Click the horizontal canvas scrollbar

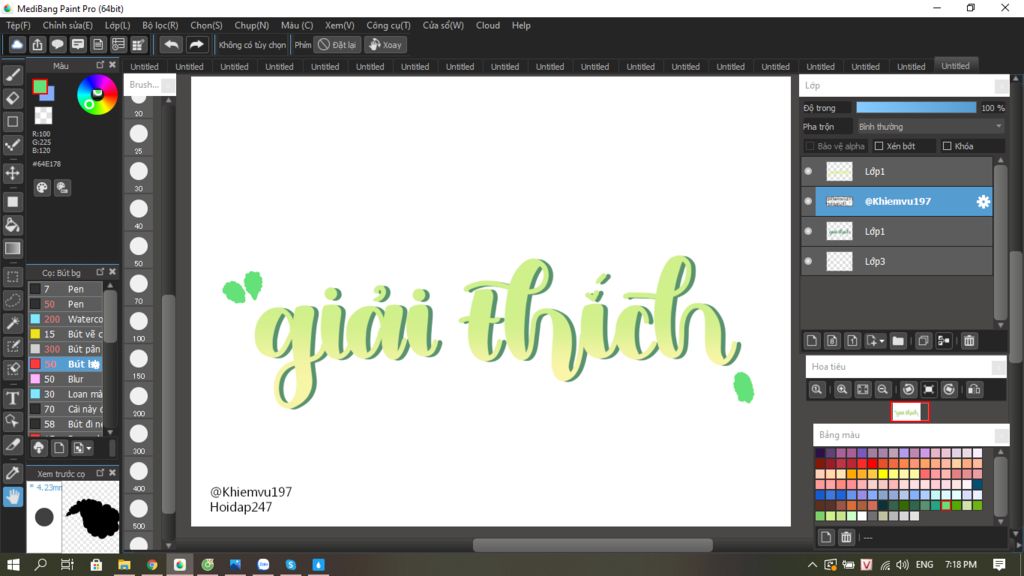[x=592, y=545]
